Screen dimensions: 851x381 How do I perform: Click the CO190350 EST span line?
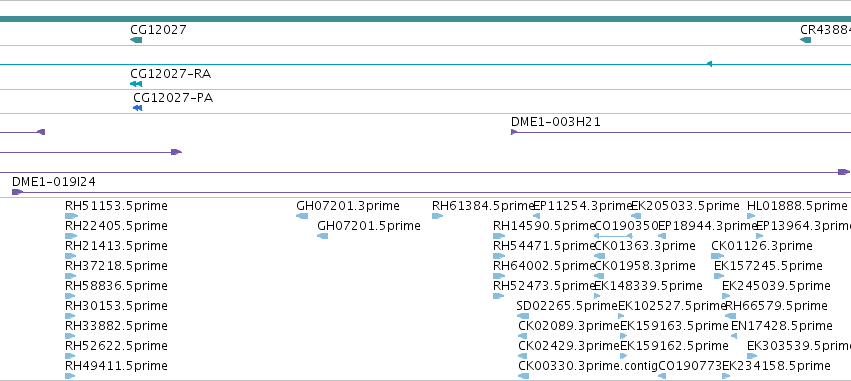click(x=613, y=236)
